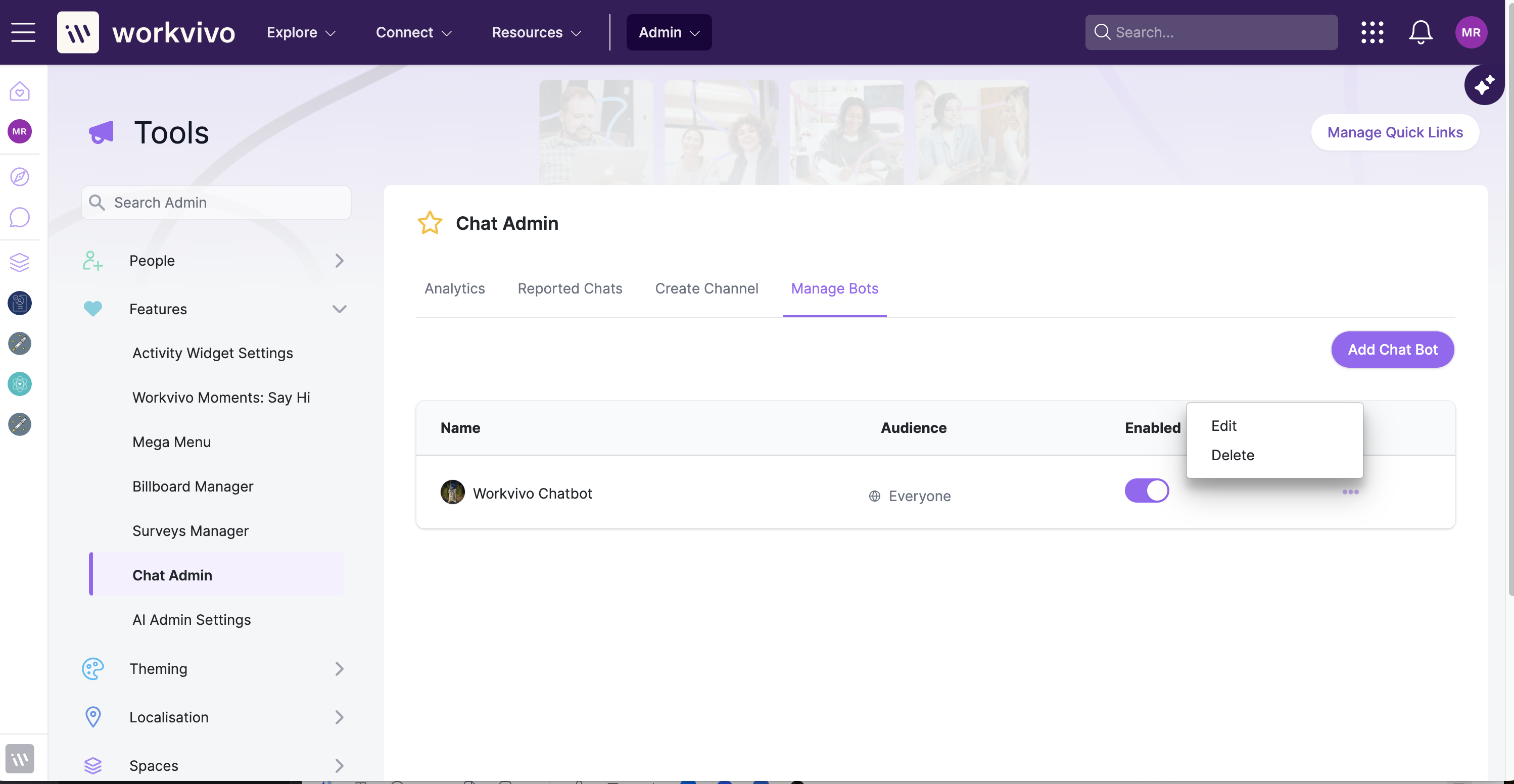The image size is (1514, 784).
Task: Open the Explore dropdown
Action: point(301,32)
